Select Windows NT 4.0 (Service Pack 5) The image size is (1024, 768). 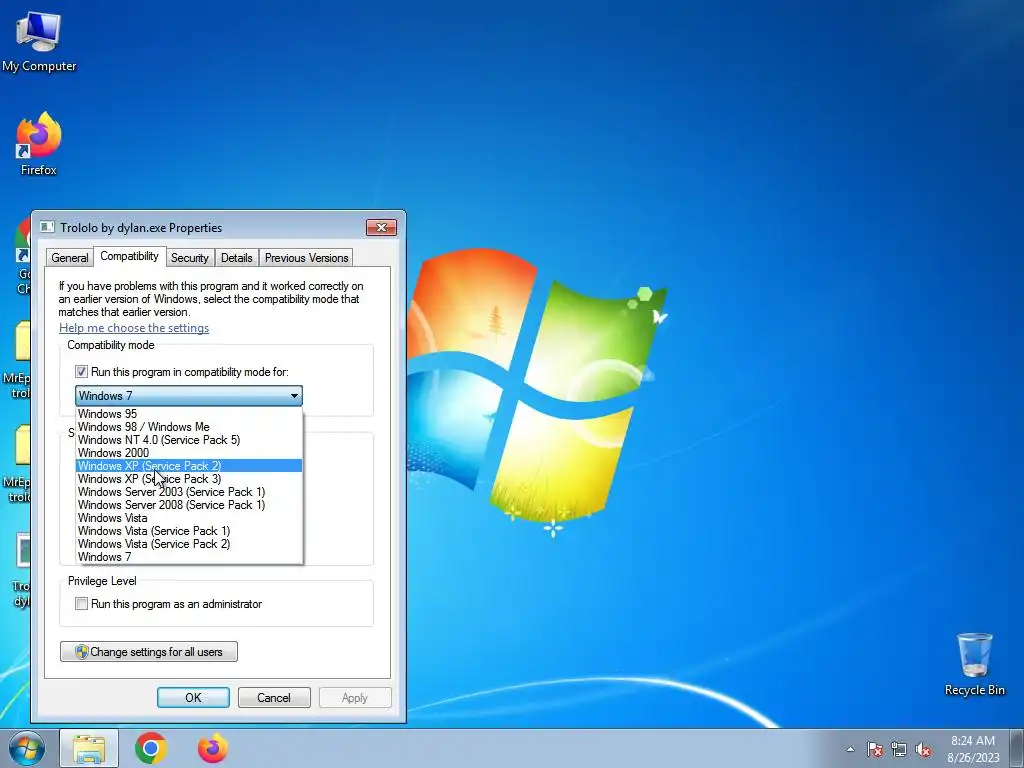(x=189, y=440)
